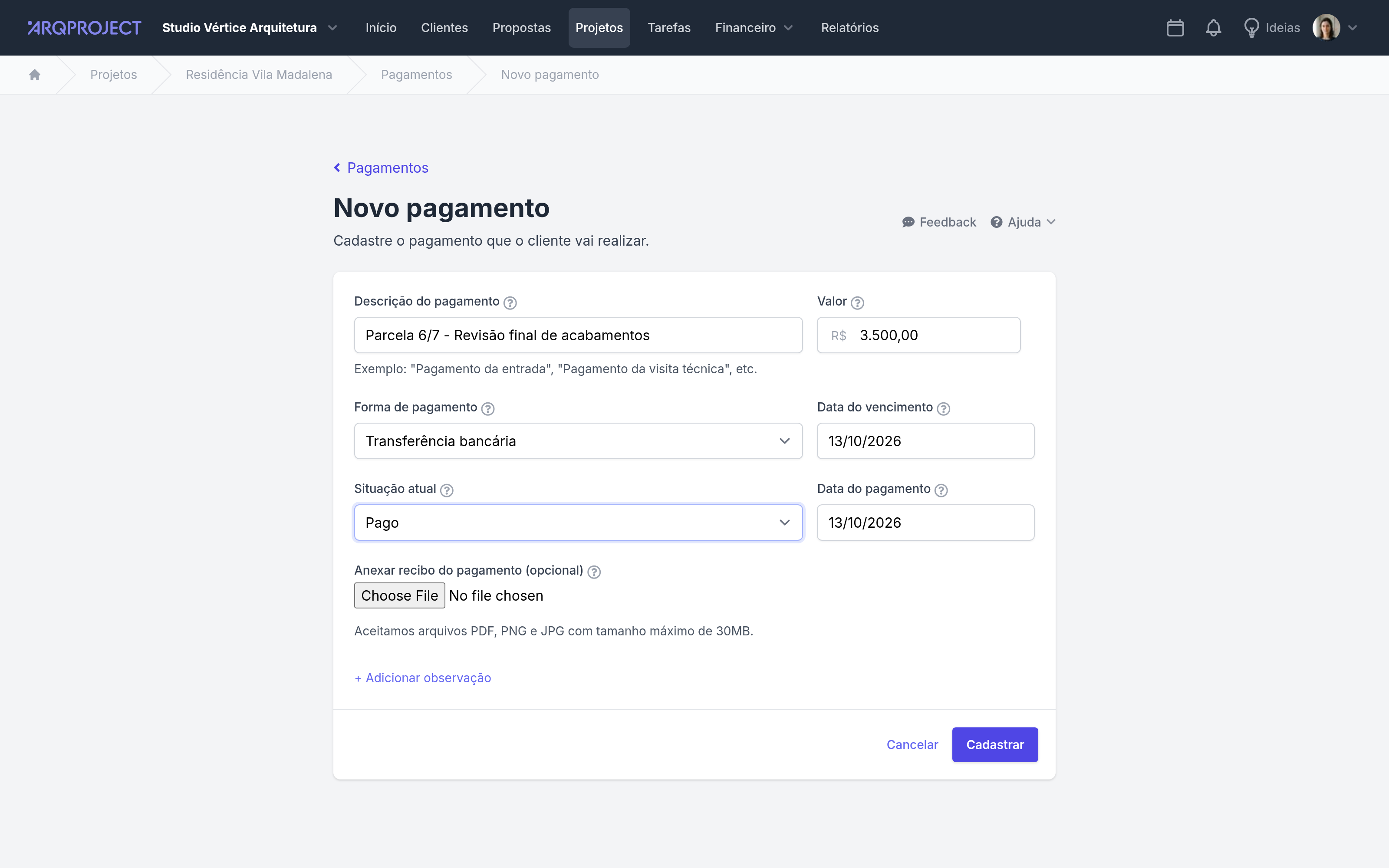Image resolution: width=1389 pixels, height=868 pixels.
Task: Show help for Descrição do pagamento
Action: (x=510, y=302)
